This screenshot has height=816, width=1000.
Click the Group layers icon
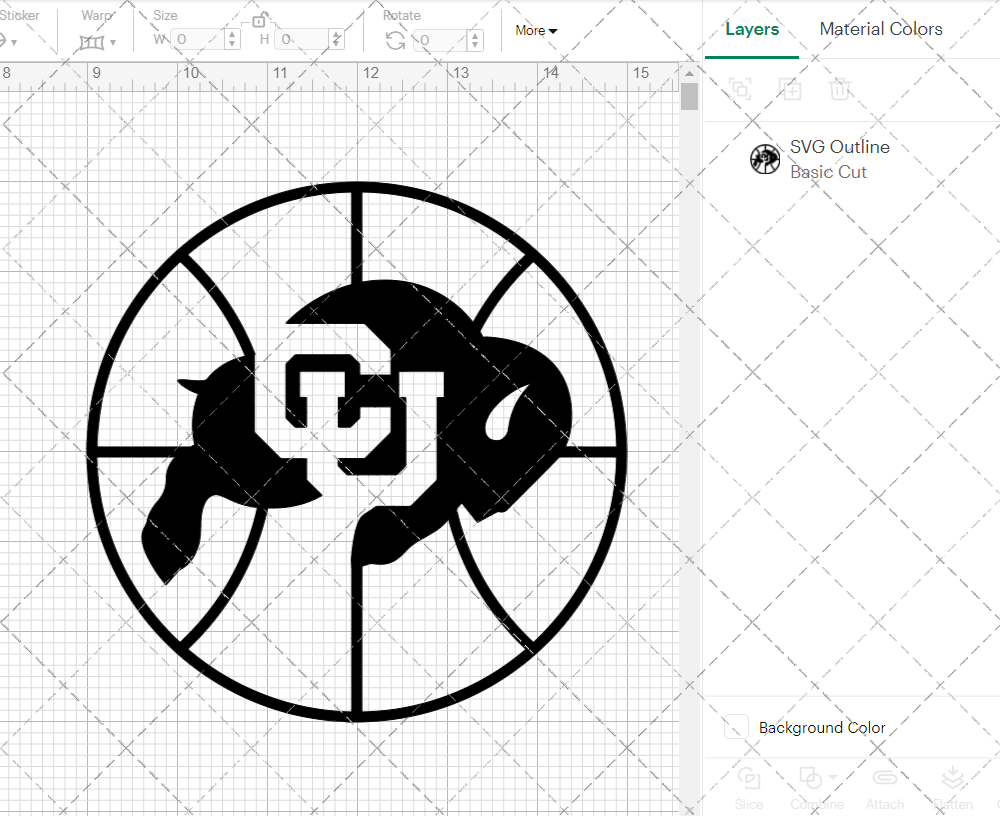point(740,89)
